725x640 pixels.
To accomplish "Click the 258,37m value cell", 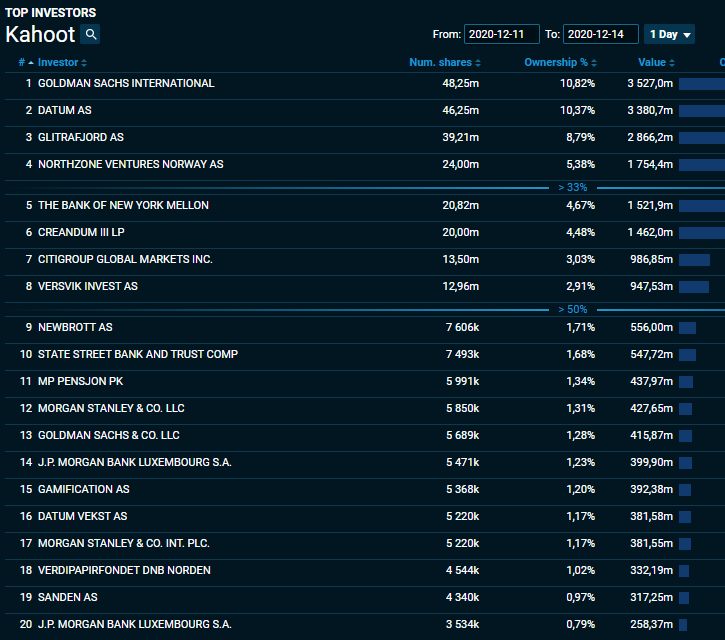I will point(651,624).
